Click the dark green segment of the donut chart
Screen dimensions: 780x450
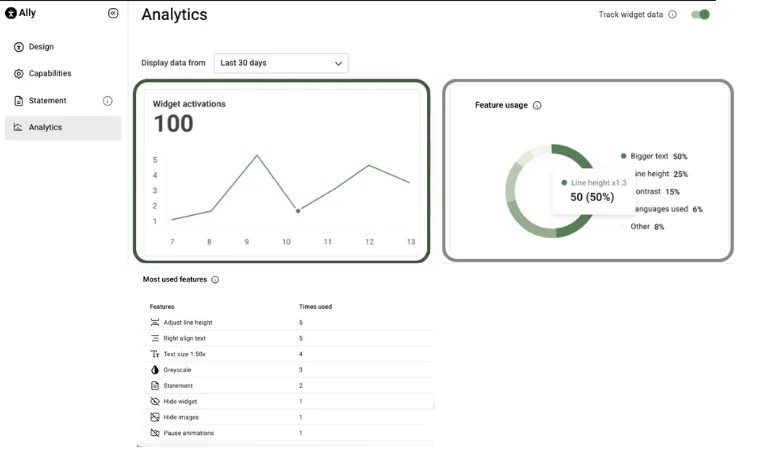572,154
